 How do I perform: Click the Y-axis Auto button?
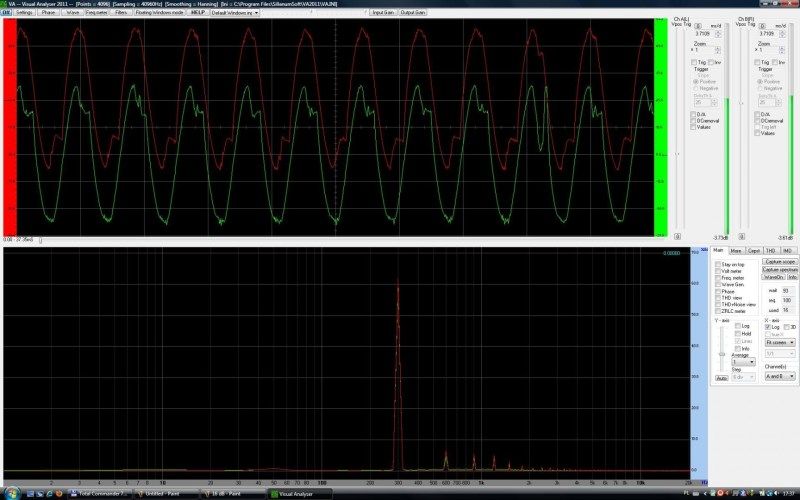(721, 379)
